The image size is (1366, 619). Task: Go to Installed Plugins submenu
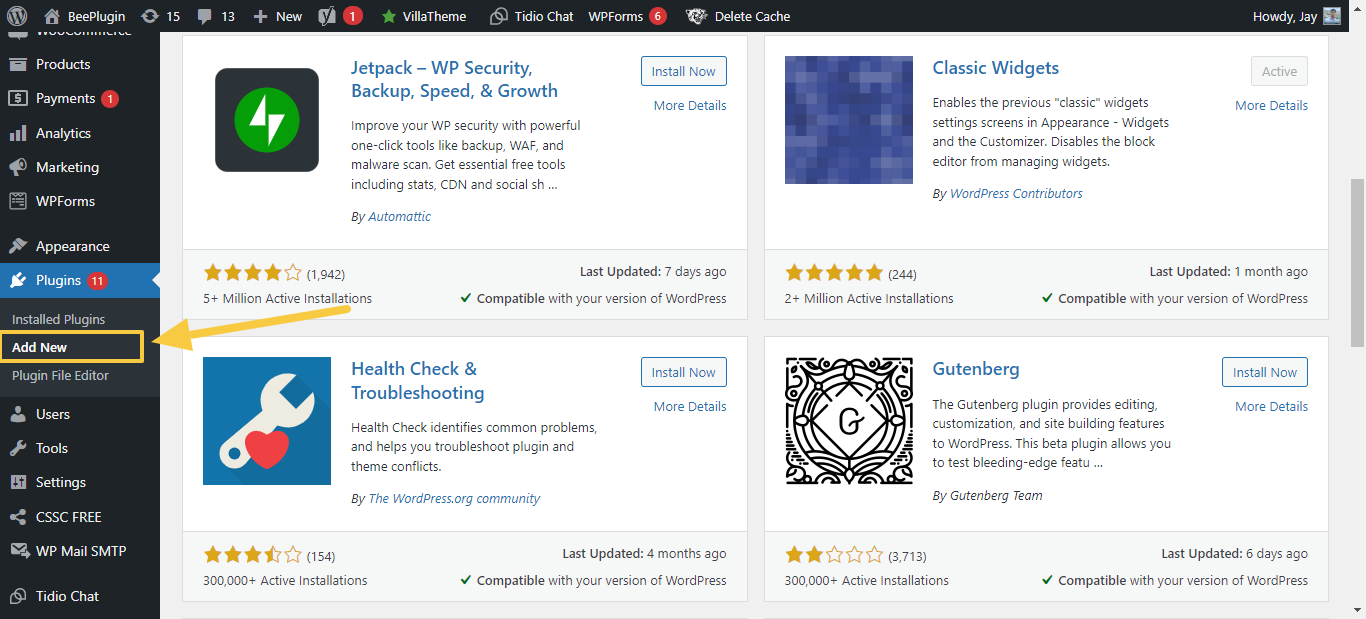[x=58, y=319]
